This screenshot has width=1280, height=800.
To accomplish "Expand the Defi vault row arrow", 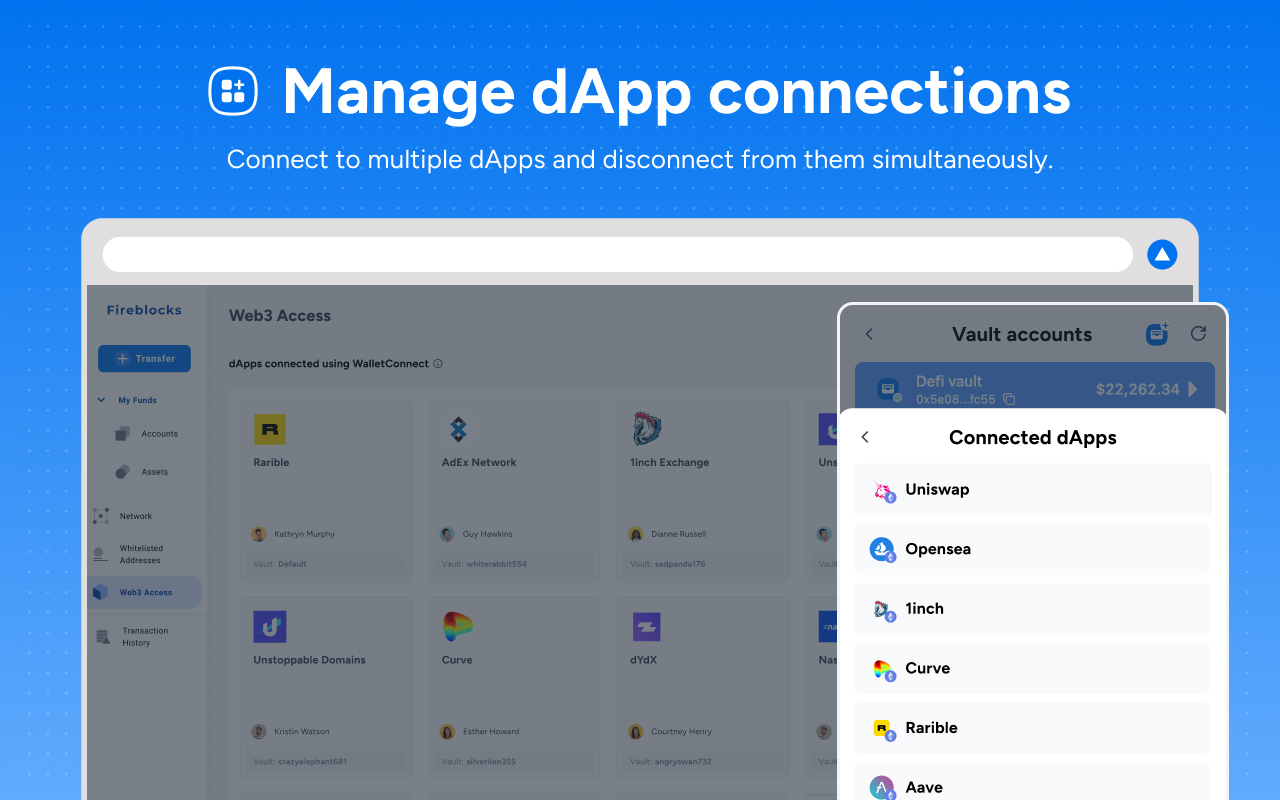I will click(x=1193, y=389).
